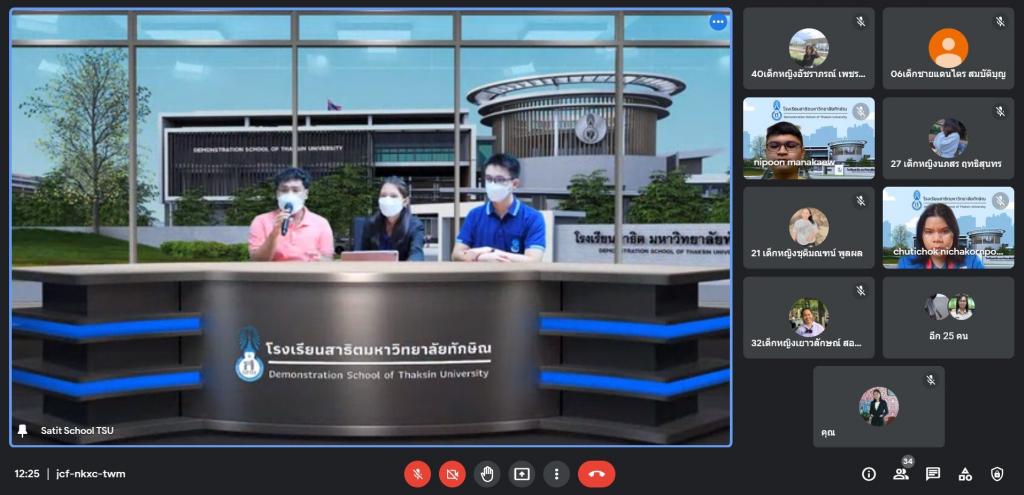Click muted mic icon on คุณ tile

931,379
